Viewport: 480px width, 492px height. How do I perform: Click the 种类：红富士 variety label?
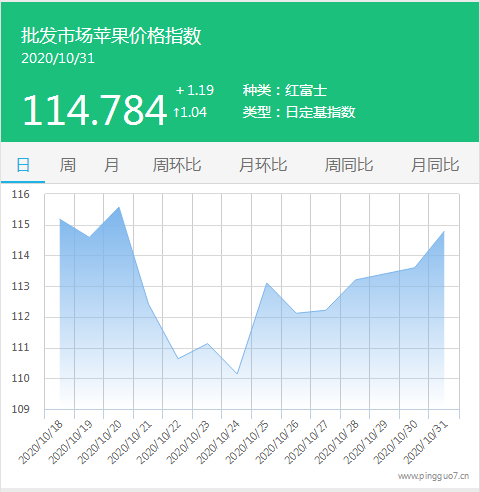click(285, 90)
